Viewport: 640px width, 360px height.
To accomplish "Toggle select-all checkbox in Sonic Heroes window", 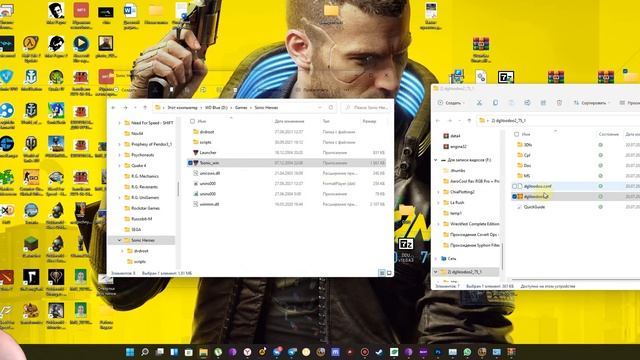I will pyautogui.click(x=192, y=121).
